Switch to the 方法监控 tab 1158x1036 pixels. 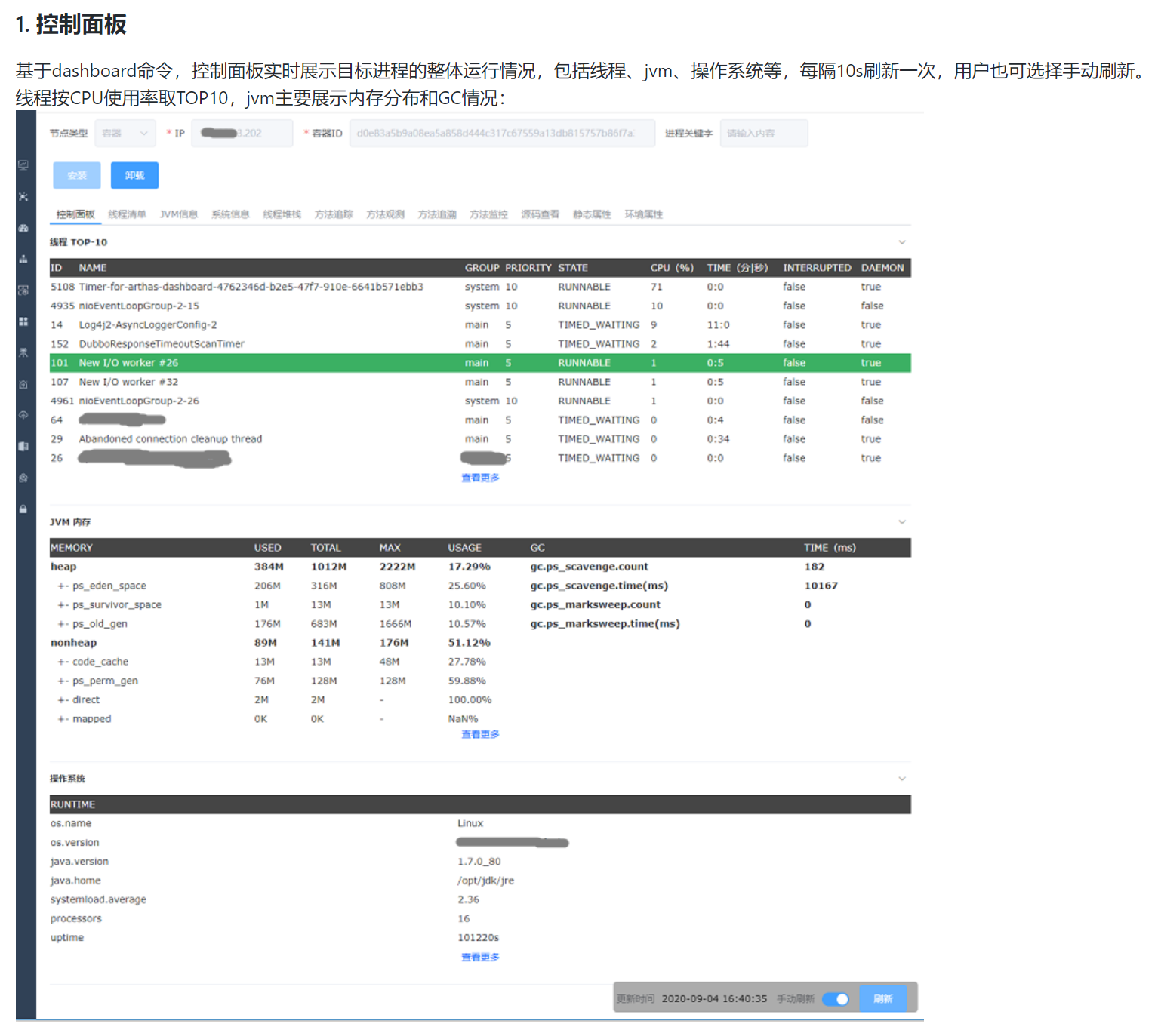coord(488,214)
